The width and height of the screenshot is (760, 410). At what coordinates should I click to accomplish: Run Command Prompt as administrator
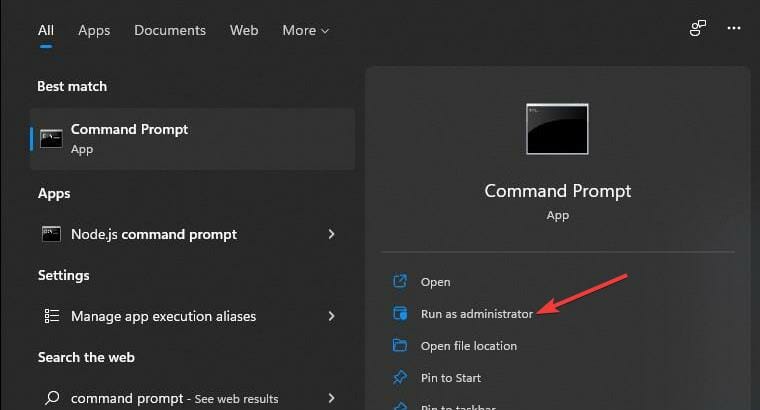476,314
